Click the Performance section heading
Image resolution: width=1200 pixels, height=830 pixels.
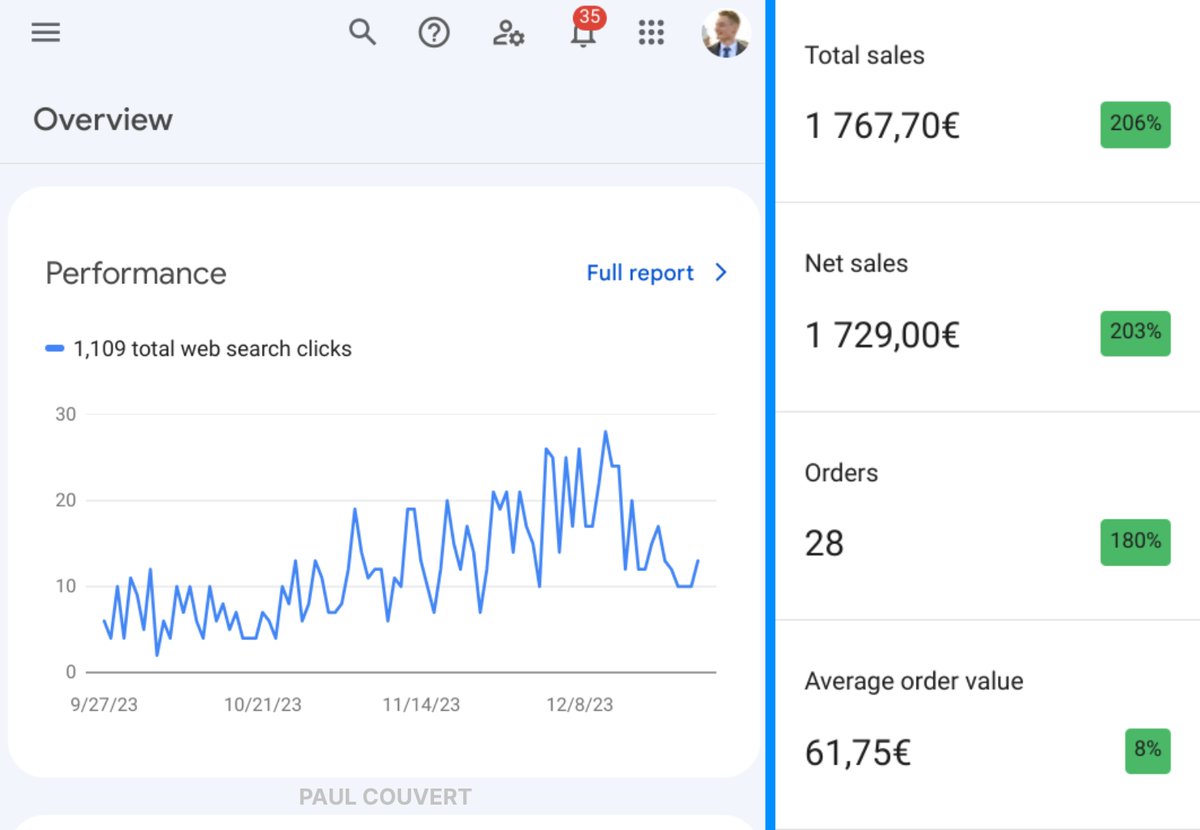coord(135,272)
